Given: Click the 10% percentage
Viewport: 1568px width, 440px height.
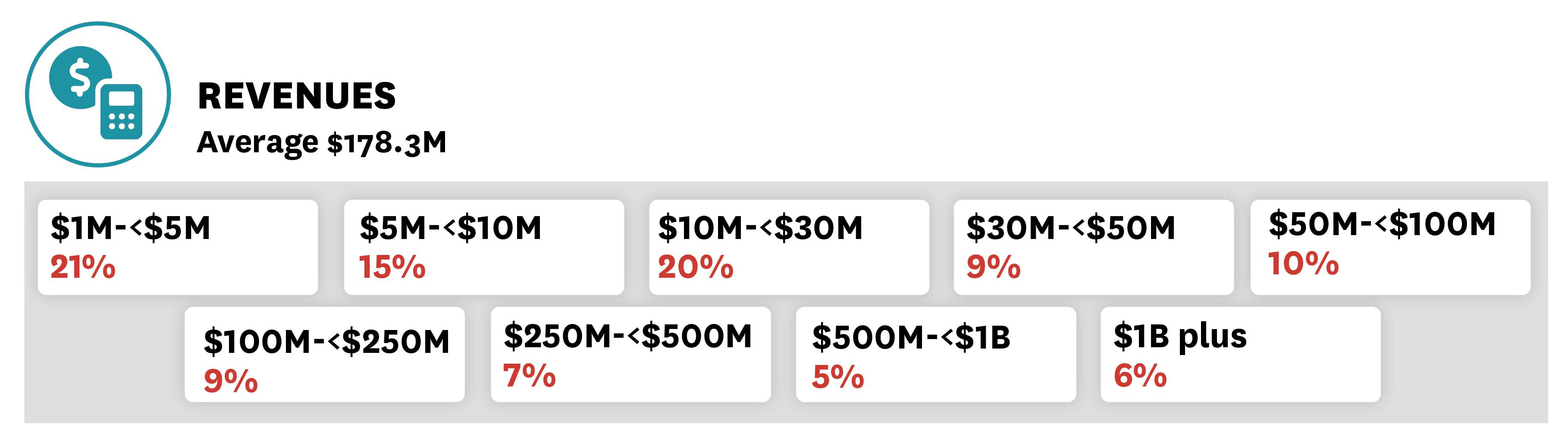Looking at the screenshot, I should coord(1303,264).
